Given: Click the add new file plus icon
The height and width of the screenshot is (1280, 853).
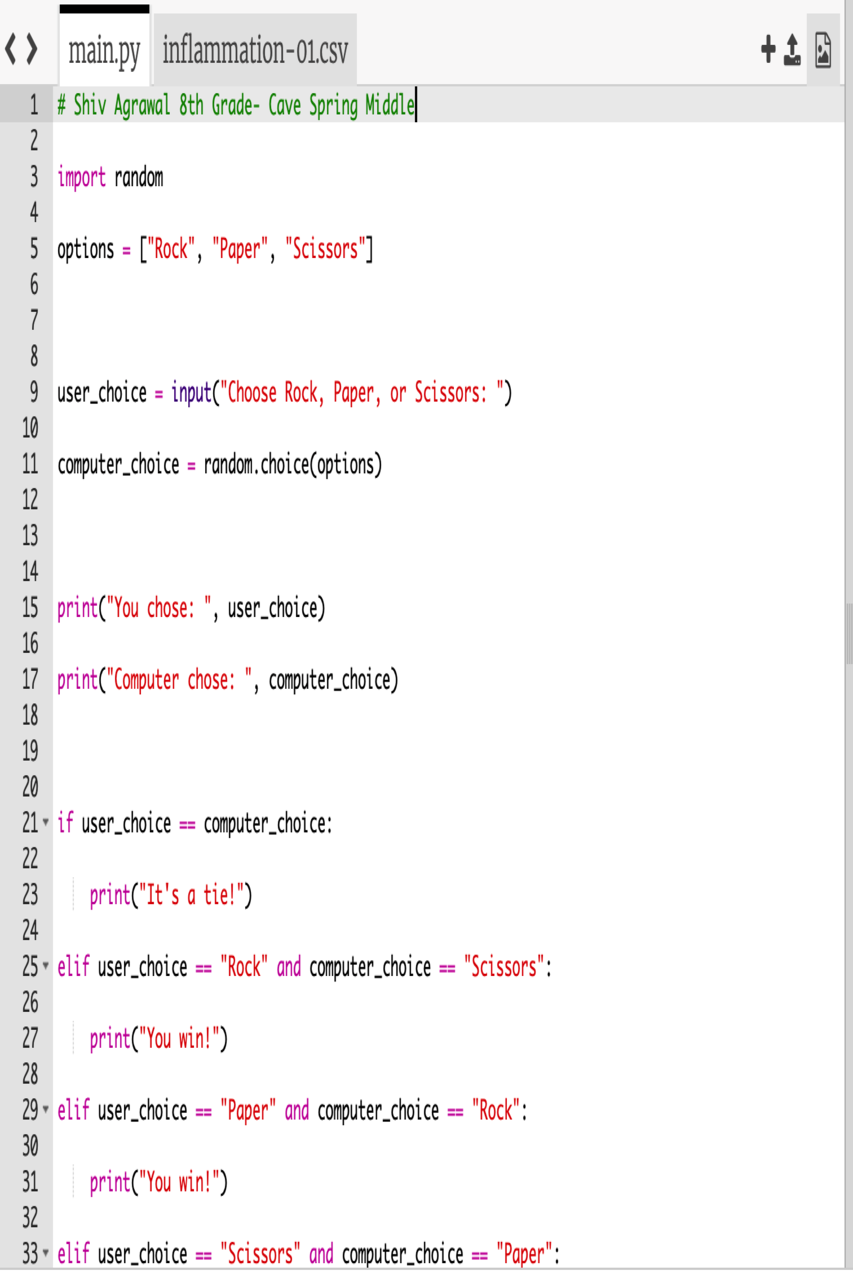Looking at the screenshot, I should coord(767,50).
